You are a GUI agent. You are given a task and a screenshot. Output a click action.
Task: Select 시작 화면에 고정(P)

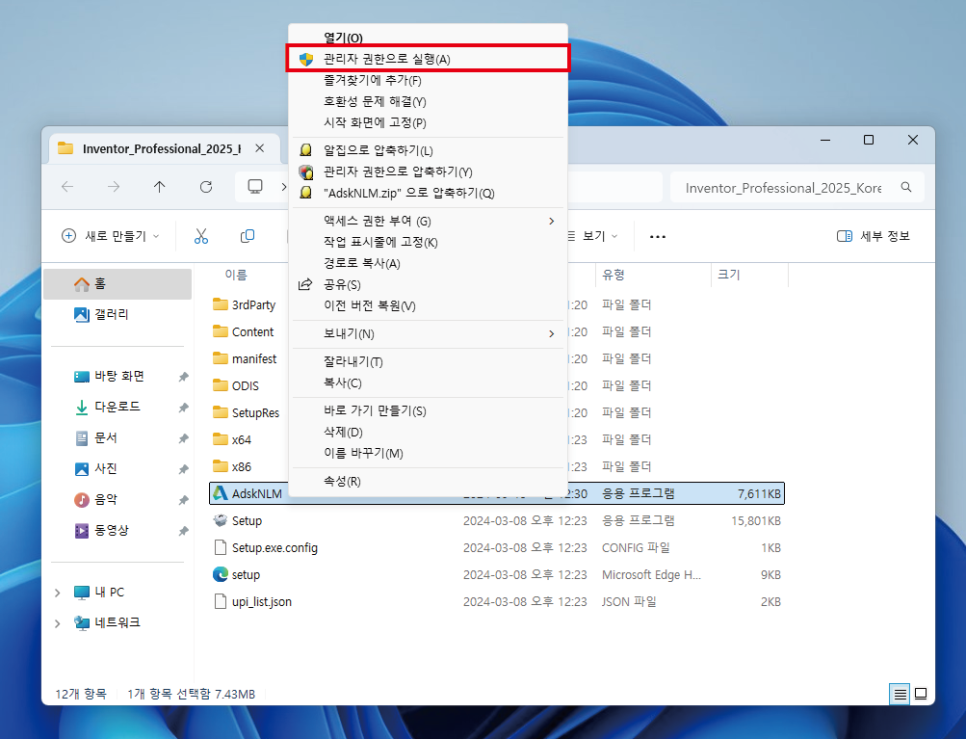pyautogui.click(x=428, y=123)
